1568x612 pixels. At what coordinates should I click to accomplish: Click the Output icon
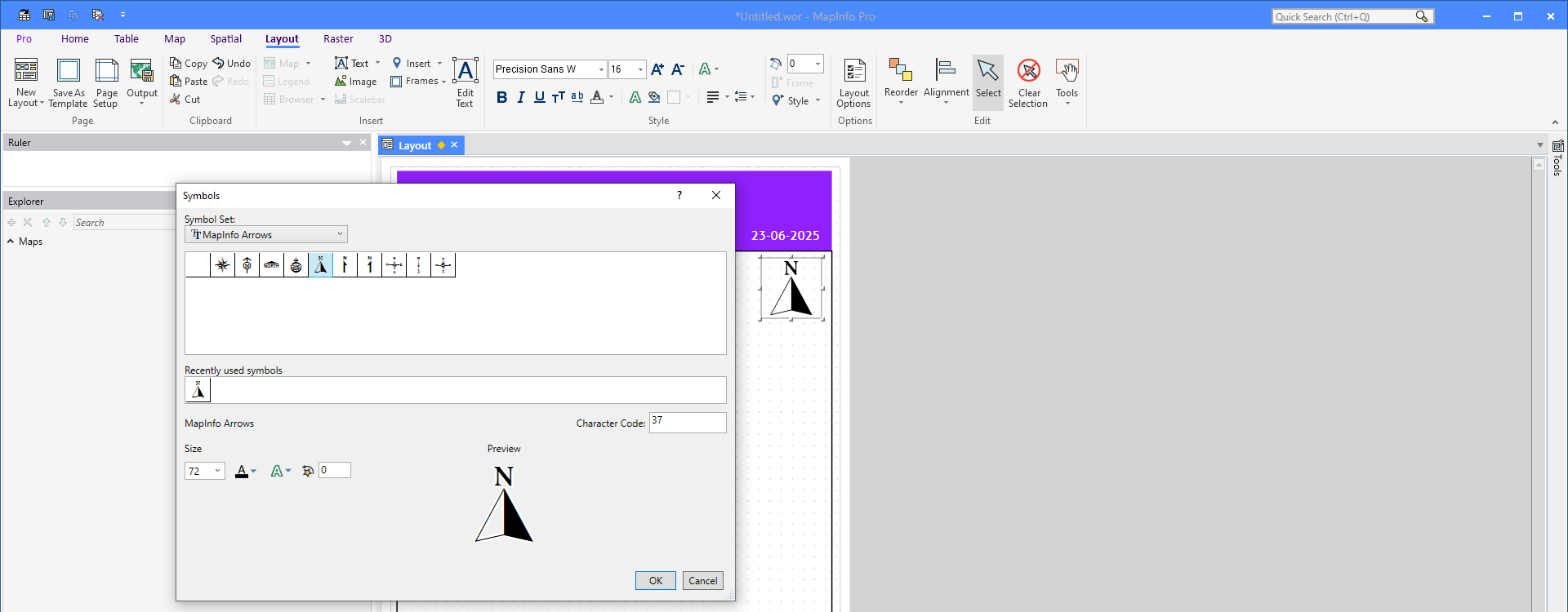pyautogui.click(x=142, y=71)
